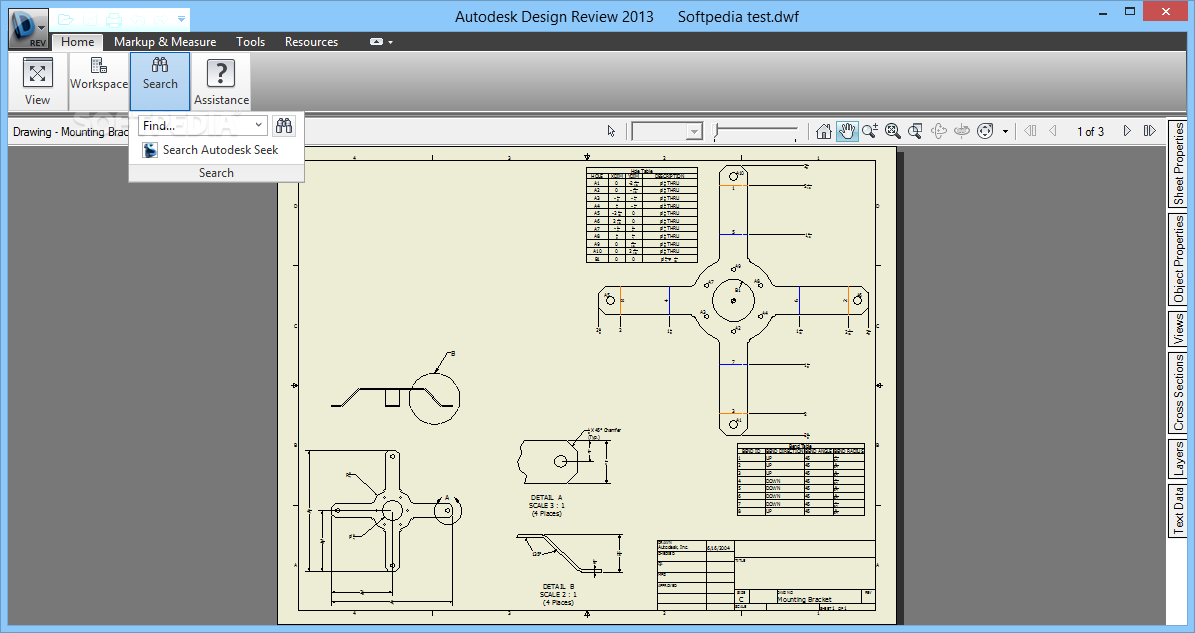This screenshot has height=633, width=1195.
Task: Toggle the Sheet Properties side panel
Action: 1178,163
